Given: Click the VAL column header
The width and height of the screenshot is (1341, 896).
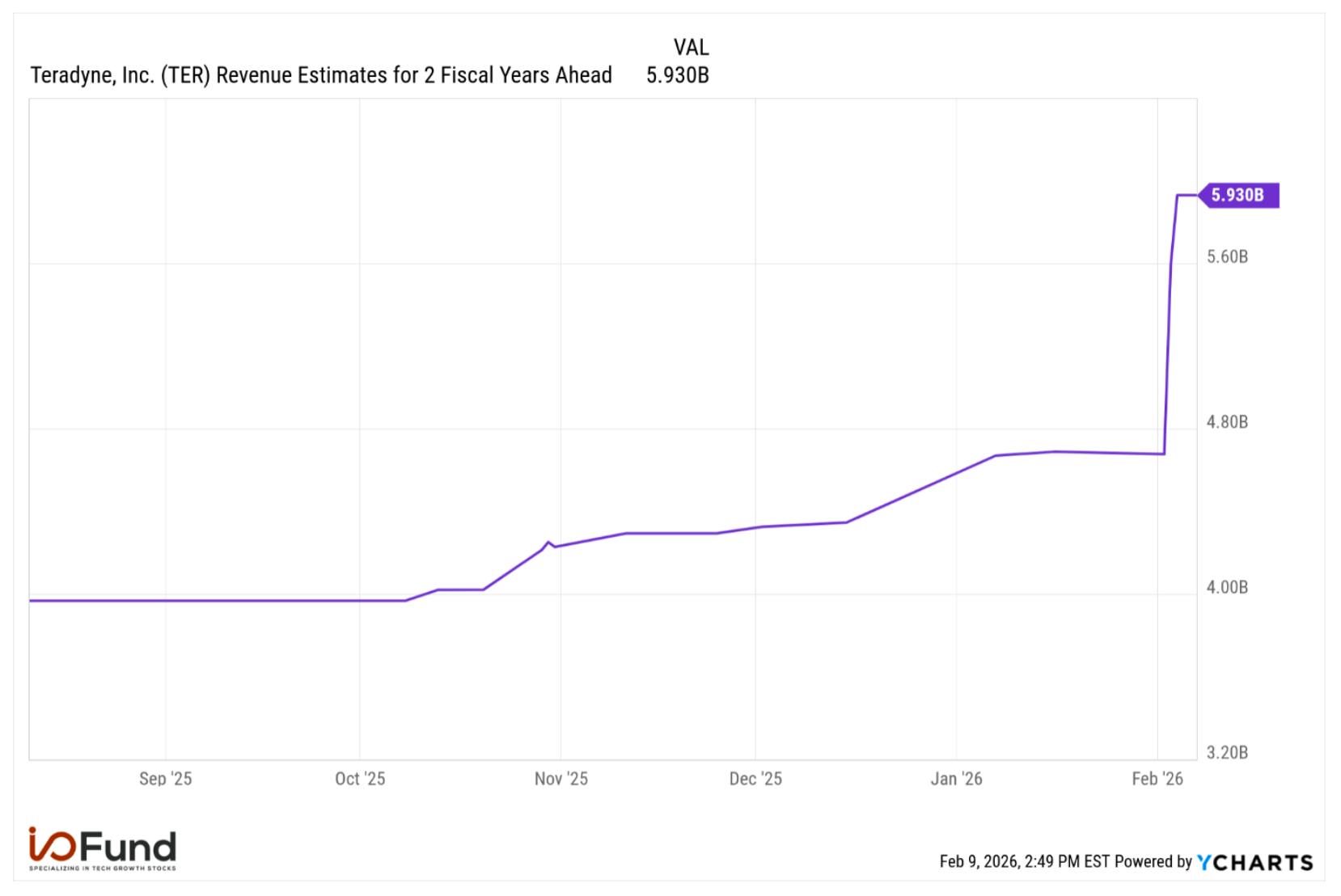Looking at the screenshot, I should pyautogui.click(x=691, y=47).
